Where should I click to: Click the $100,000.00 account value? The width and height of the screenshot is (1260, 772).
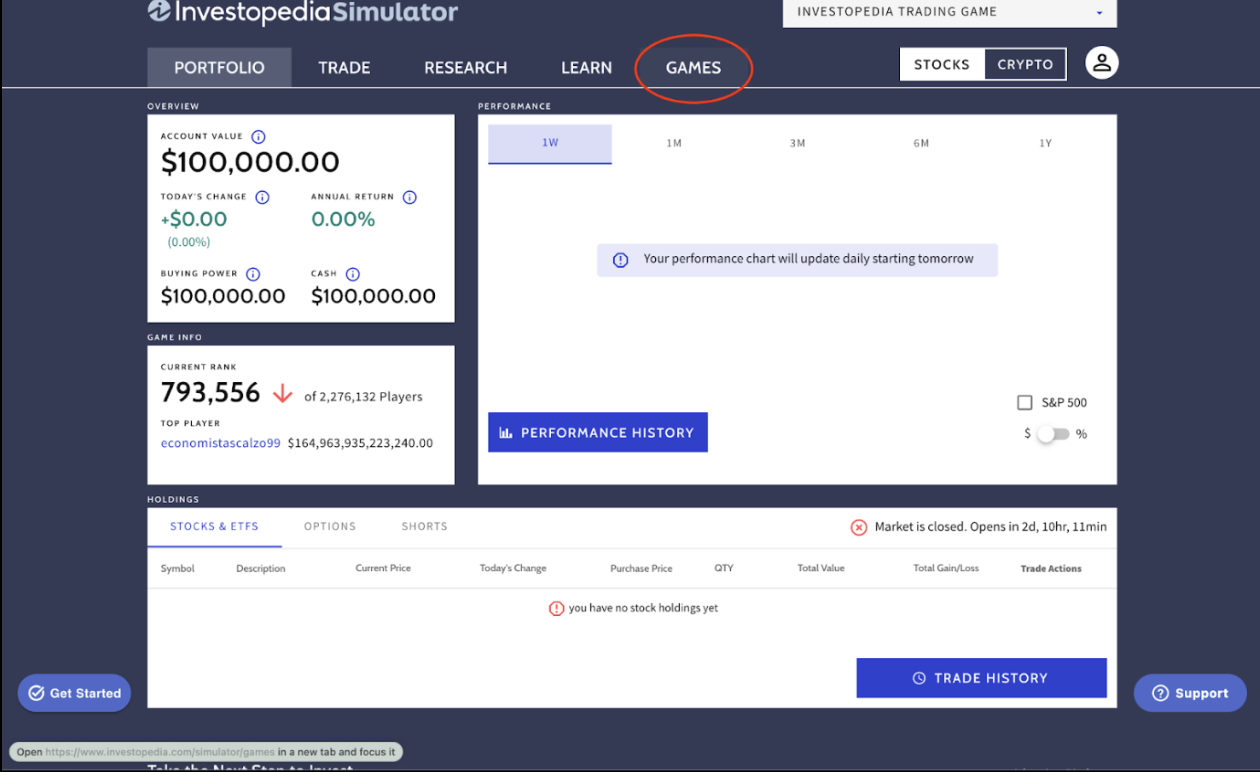[250, 162]
